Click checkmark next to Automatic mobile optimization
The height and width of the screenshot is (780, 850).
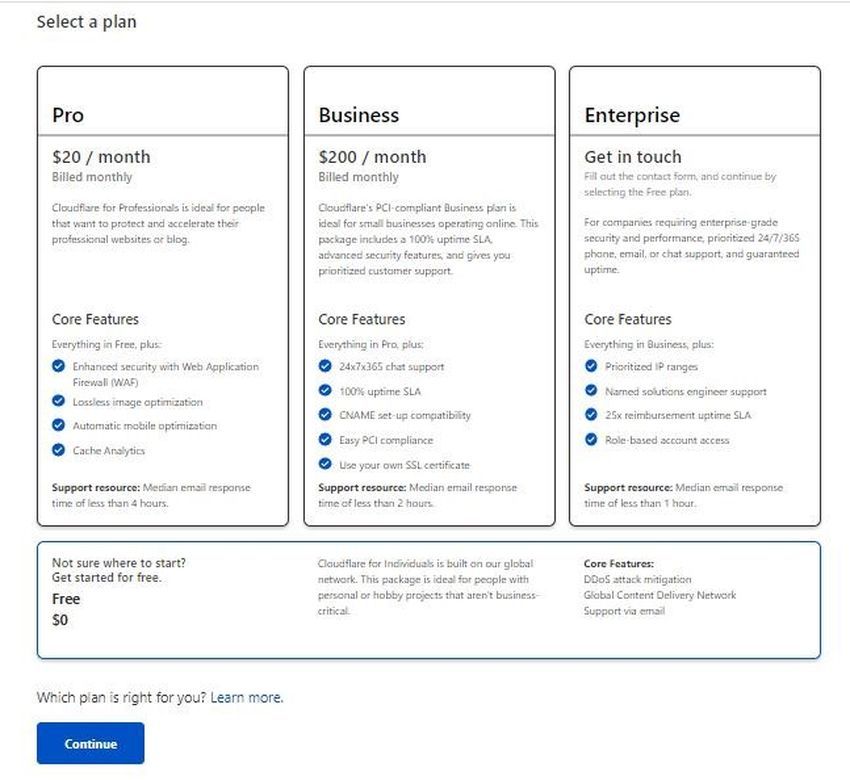[x=59, y=425]
